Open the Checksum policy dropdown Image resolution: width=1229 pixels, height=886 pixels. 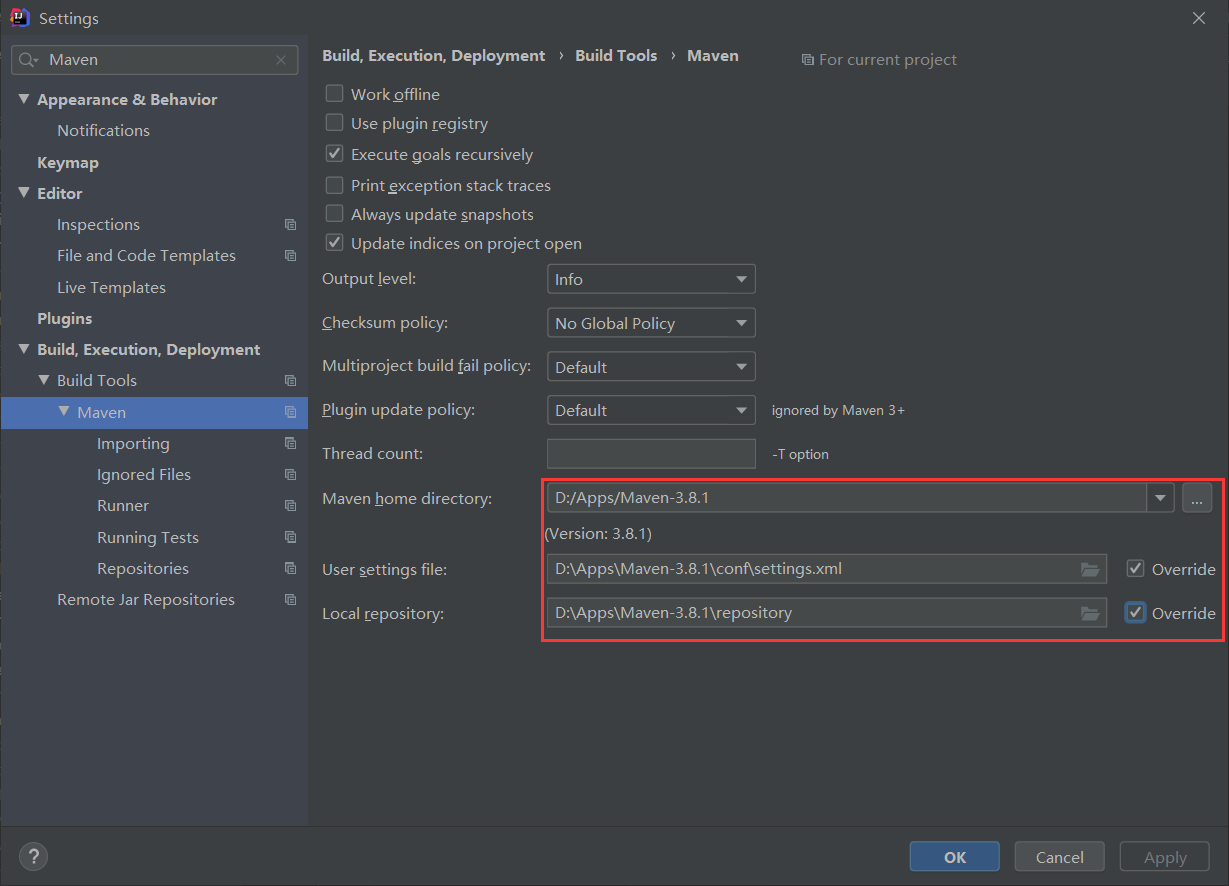pos(651,324)
